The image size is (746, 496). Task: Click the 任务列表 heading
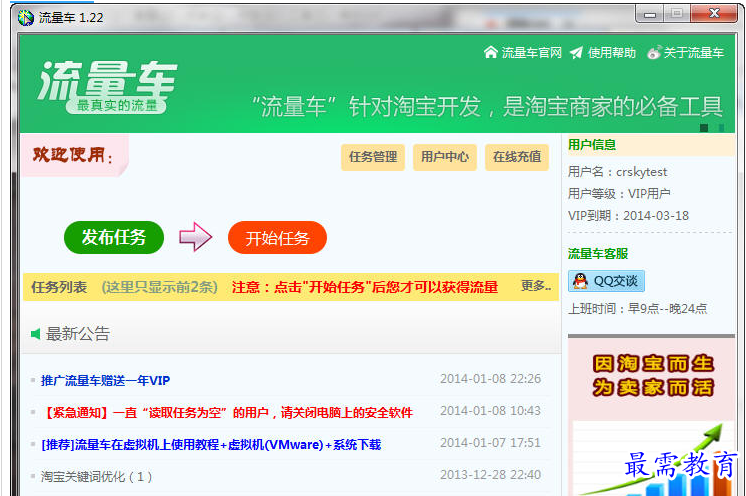[59, 287]
